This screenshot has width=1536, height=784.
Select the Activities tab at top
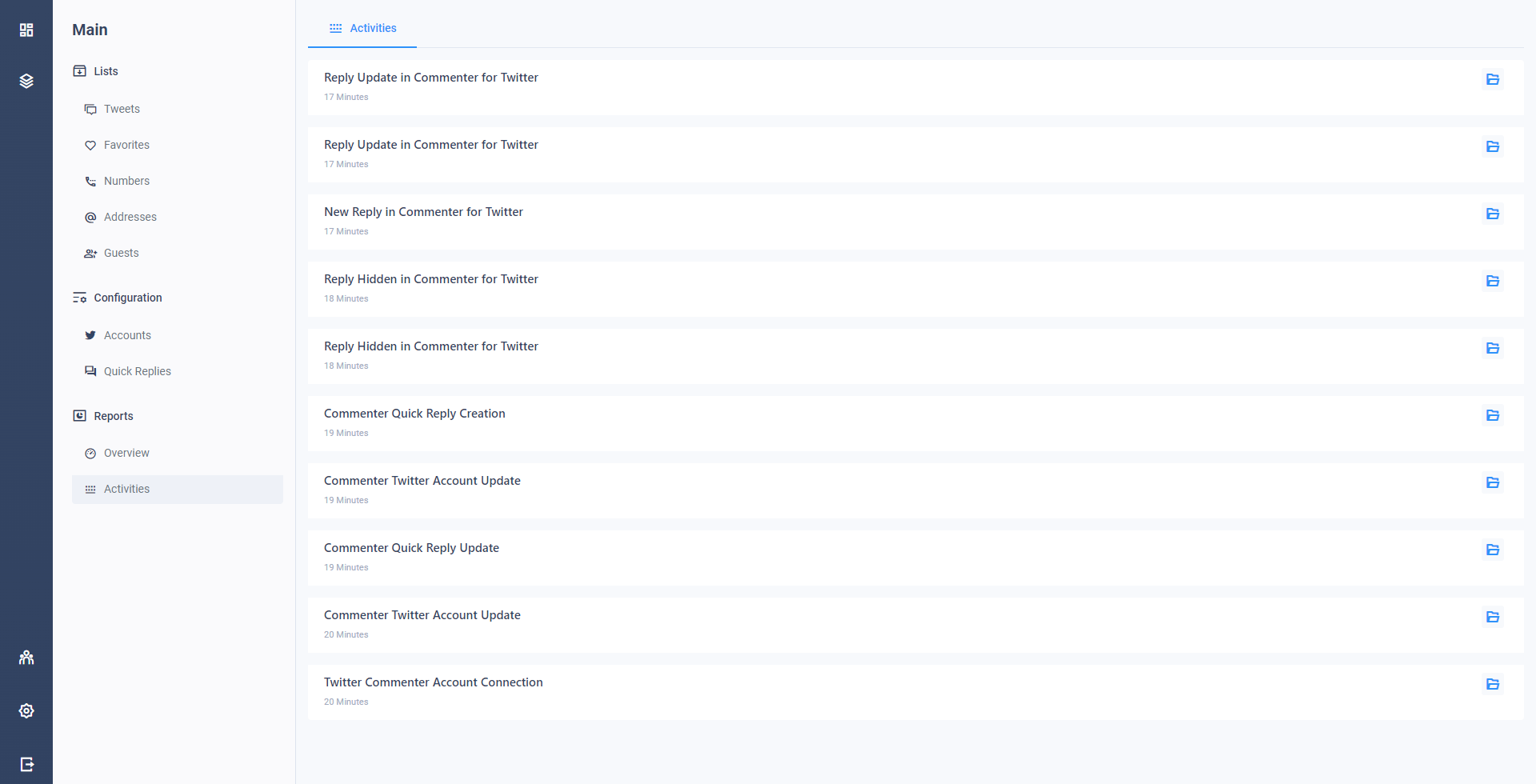coord(362,28)
